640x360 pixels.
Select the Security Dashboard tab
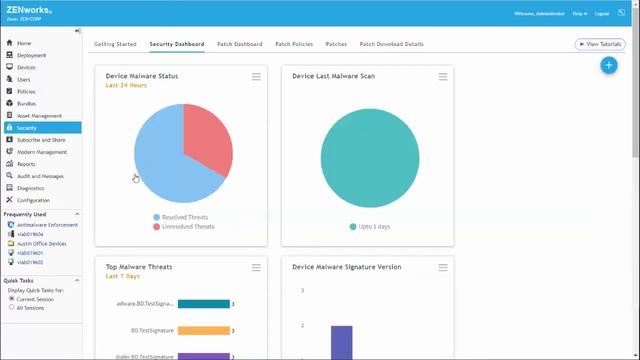pyautogui.click(x=177, y=44)
